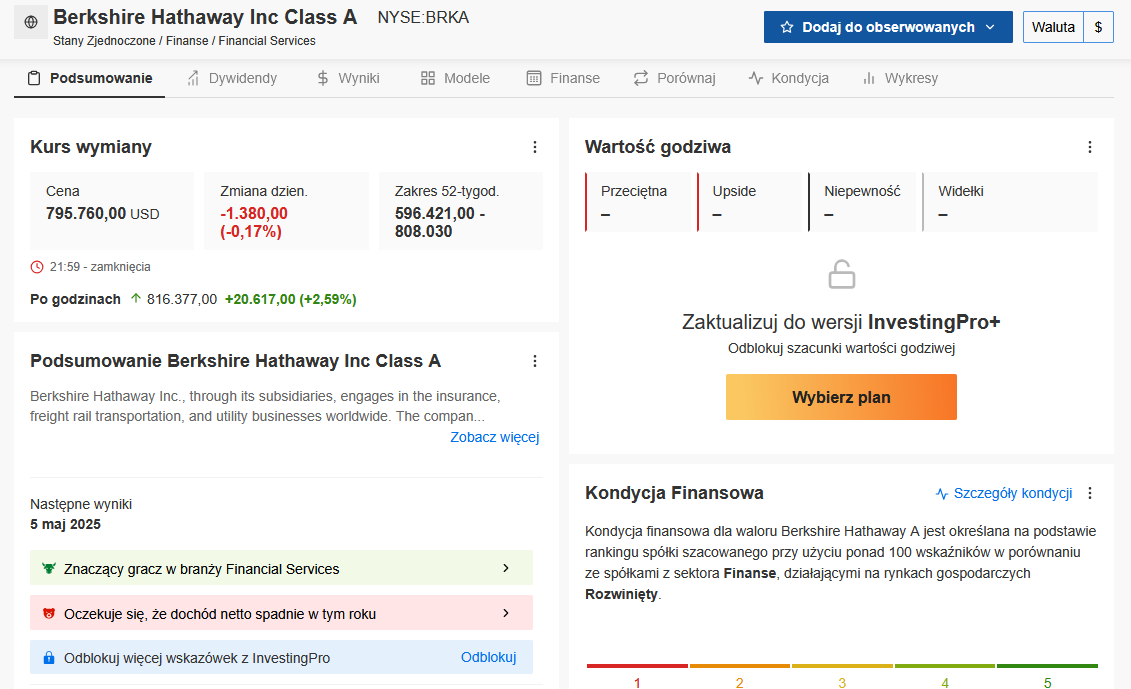Expand Znaczący gracz w branży Financial Services tip
1131x689 pixels.
281,569
